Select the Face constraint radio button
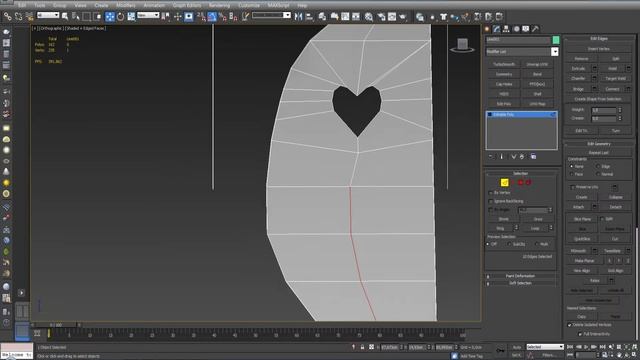The width and height of the screenshot is (640, 360). point(571,174)
